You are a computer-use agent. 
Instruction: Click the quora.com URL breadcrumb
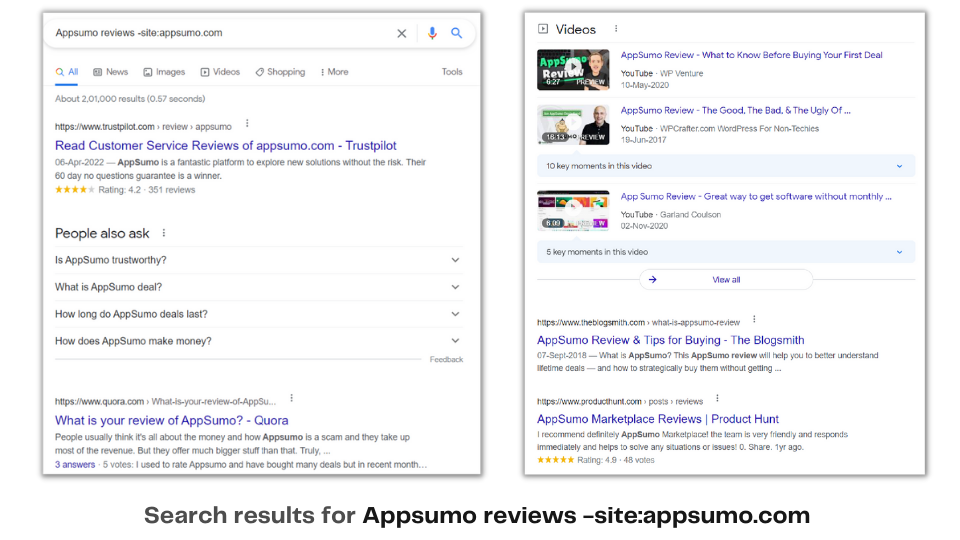tap(165, 402)
